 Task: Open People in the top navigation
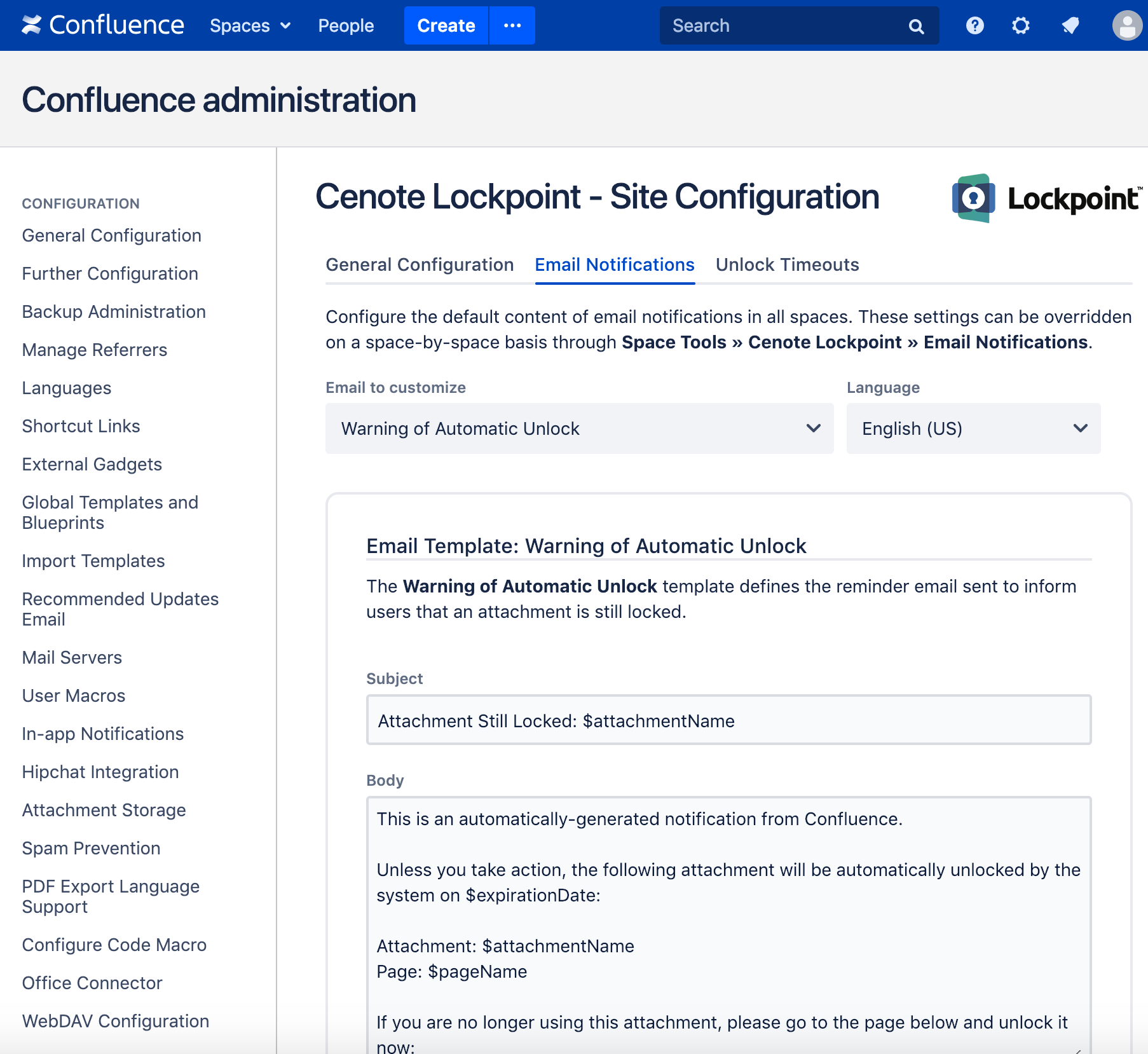click(x=346, y=25)
